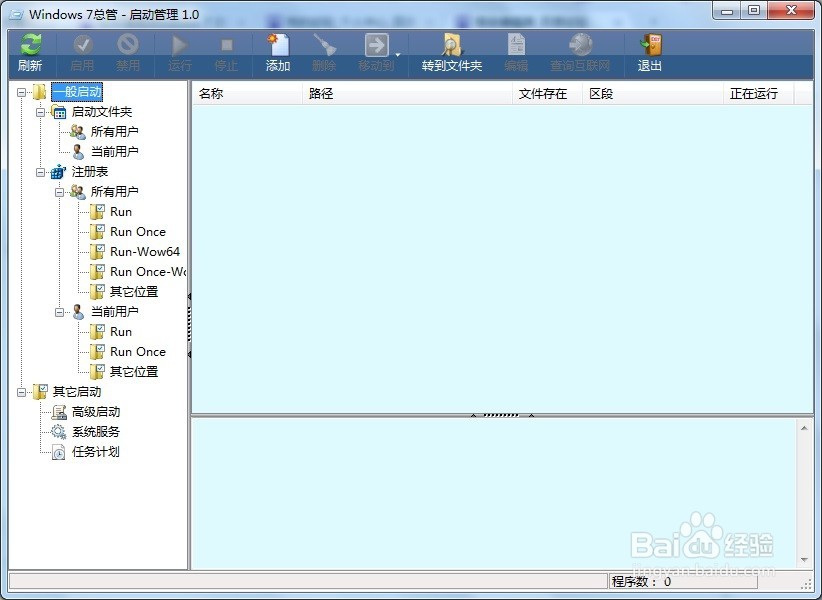Select the 其它启动 tree item
This screenshot has width=822, height=600.
pyautogui.click(x=77, y=391)
